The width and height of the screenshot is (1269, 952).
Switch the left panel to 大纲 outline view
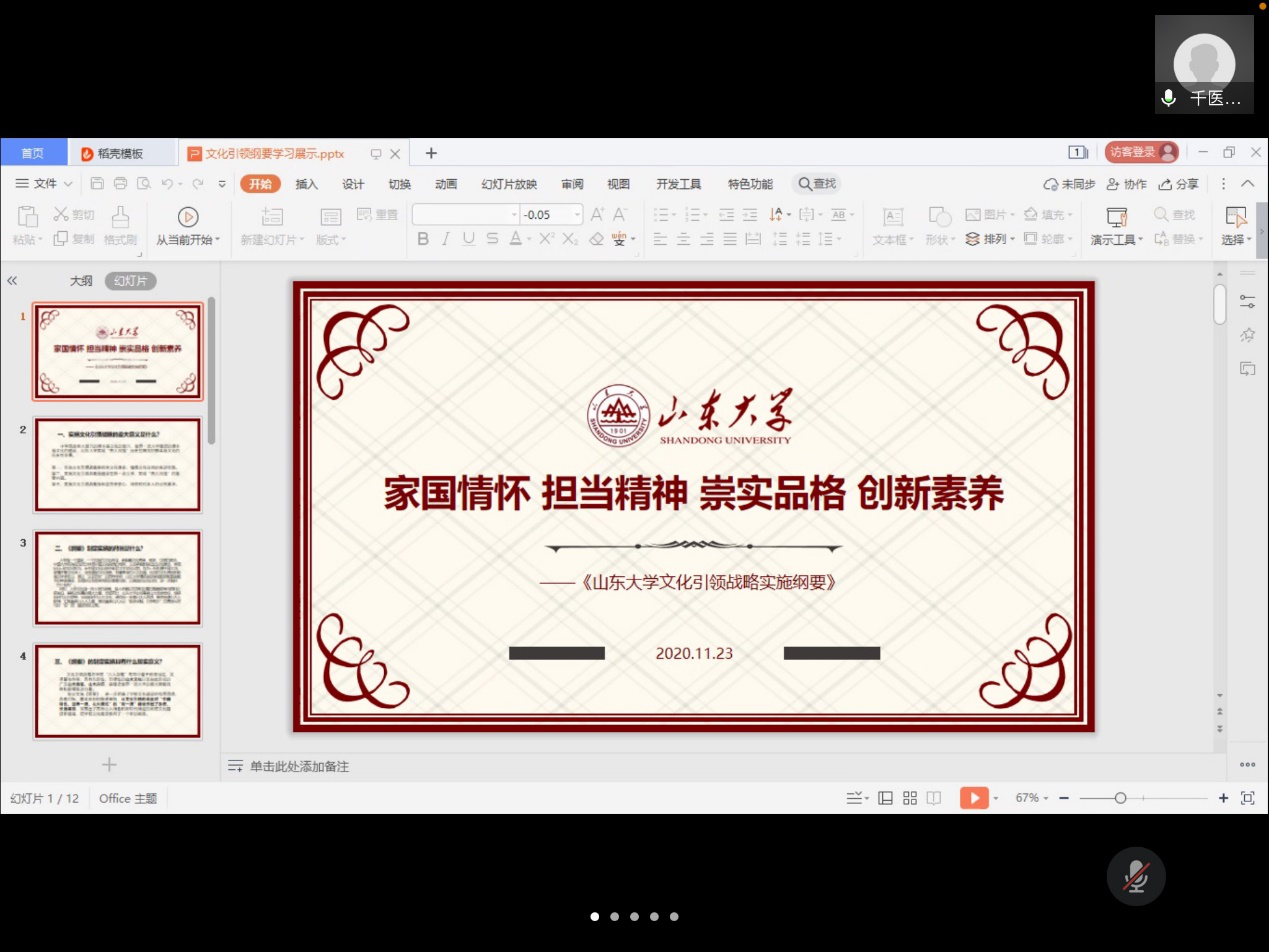pyautogui.click(x=81, y=281)
